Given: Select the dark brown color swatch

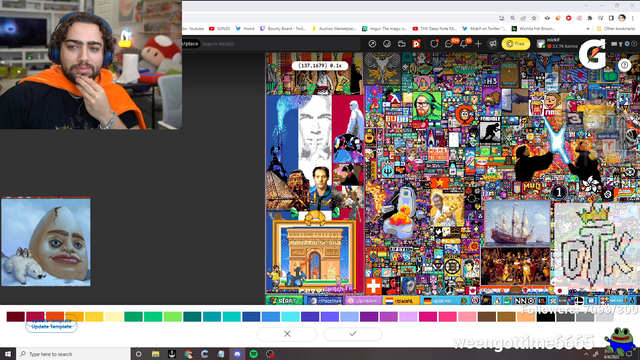Looking at the screenshot, I should (x=486, y=317).
